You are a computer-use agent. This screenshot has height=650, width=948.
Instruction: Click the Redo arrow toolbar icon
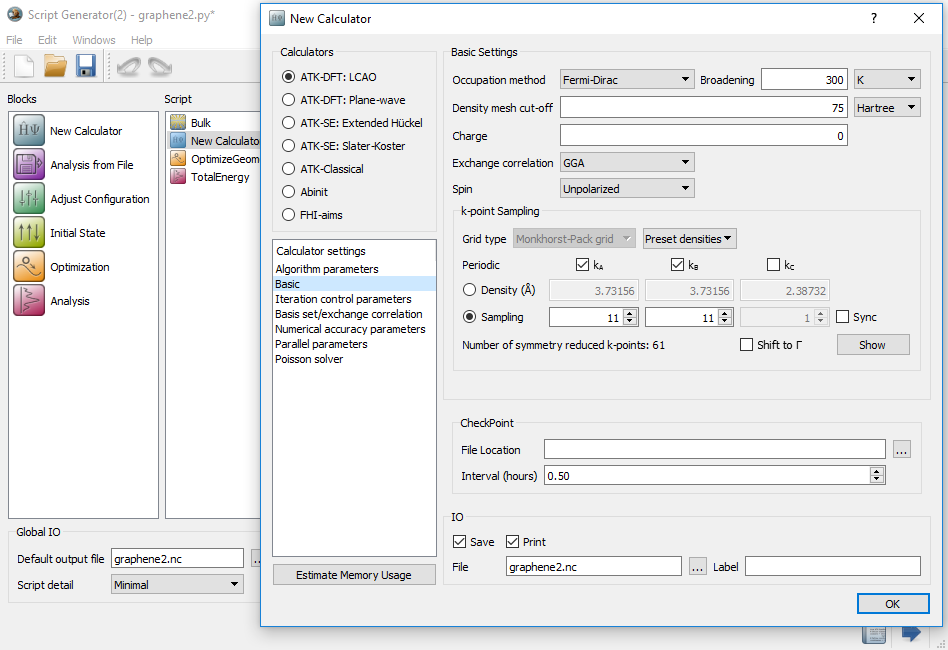(160, 66)
